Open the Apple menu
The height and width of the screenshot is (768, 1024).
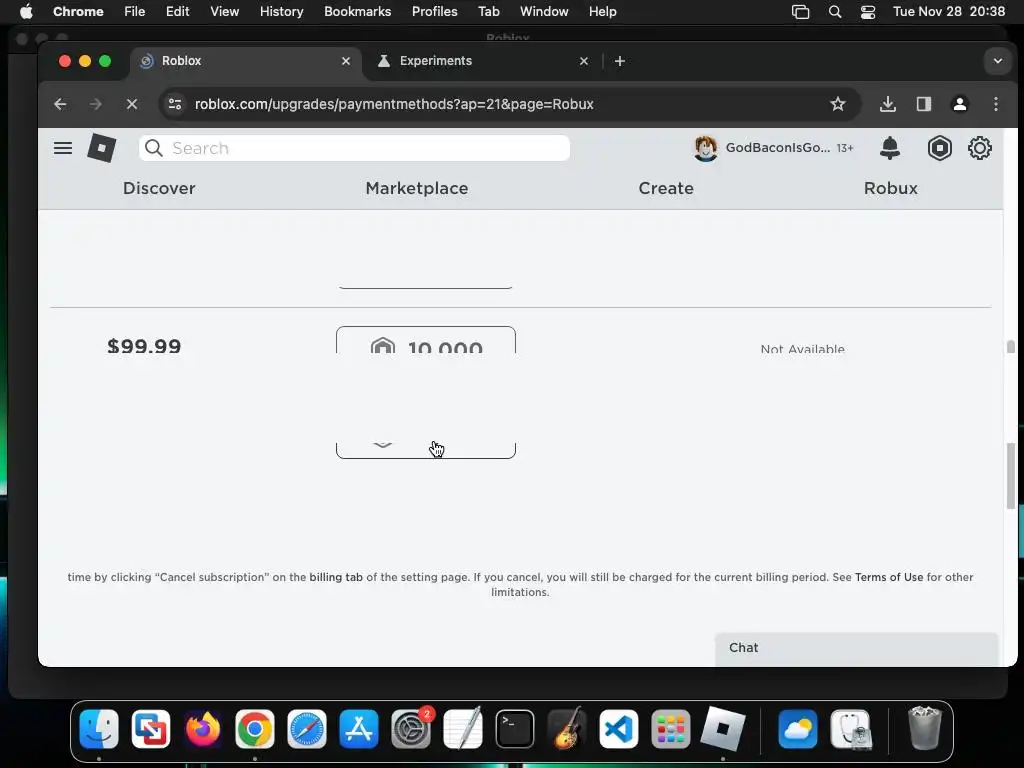tap(26, 11)
